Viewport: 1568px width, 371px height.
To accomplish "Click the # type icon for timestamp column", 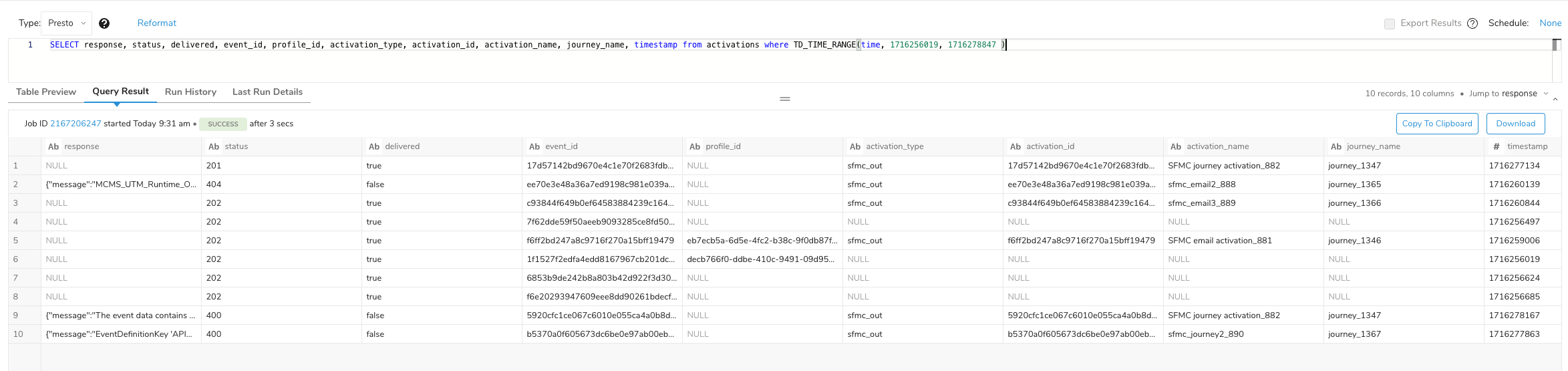I will pos(1497,146).
